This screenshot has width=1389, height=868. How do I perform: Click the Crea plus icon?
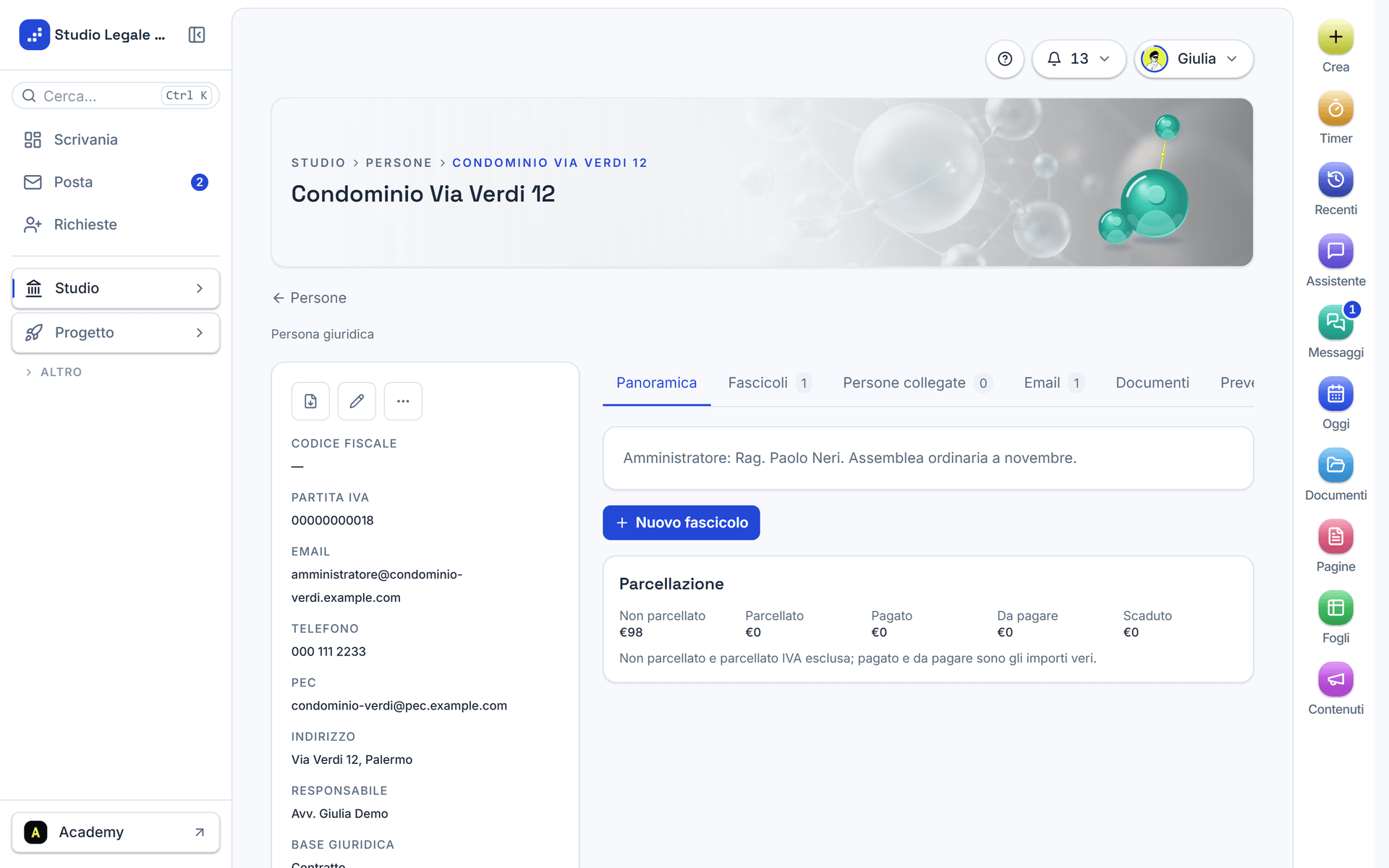tap(1335, 38)
